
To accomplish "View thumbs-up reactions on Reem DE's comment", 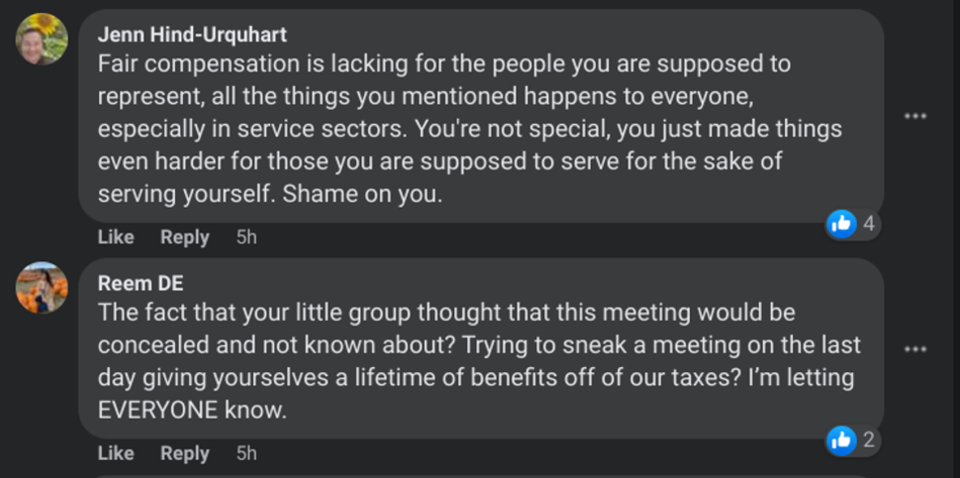I will coord(842,440).
